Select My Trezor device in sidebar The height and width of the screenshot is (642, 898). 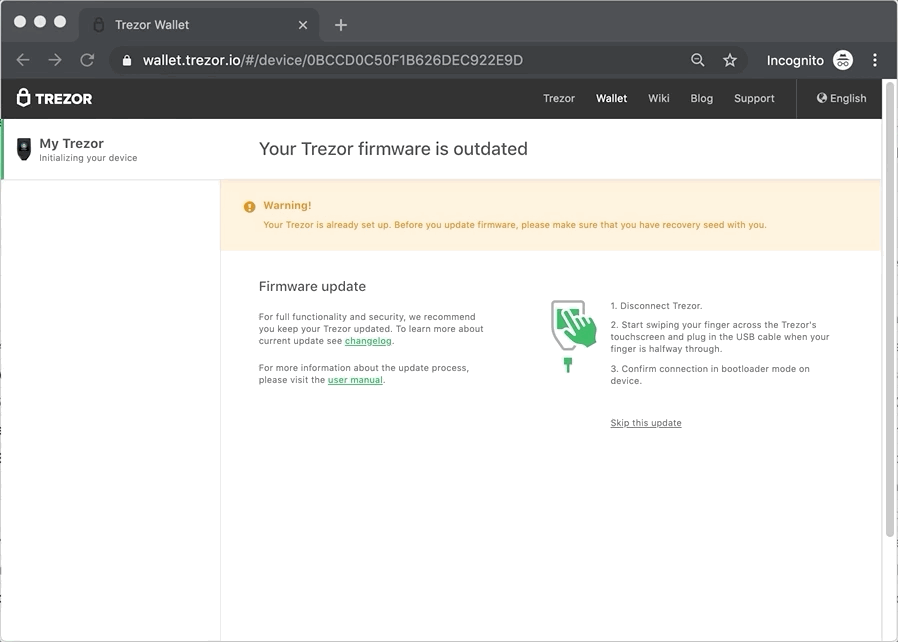(112, 149)
